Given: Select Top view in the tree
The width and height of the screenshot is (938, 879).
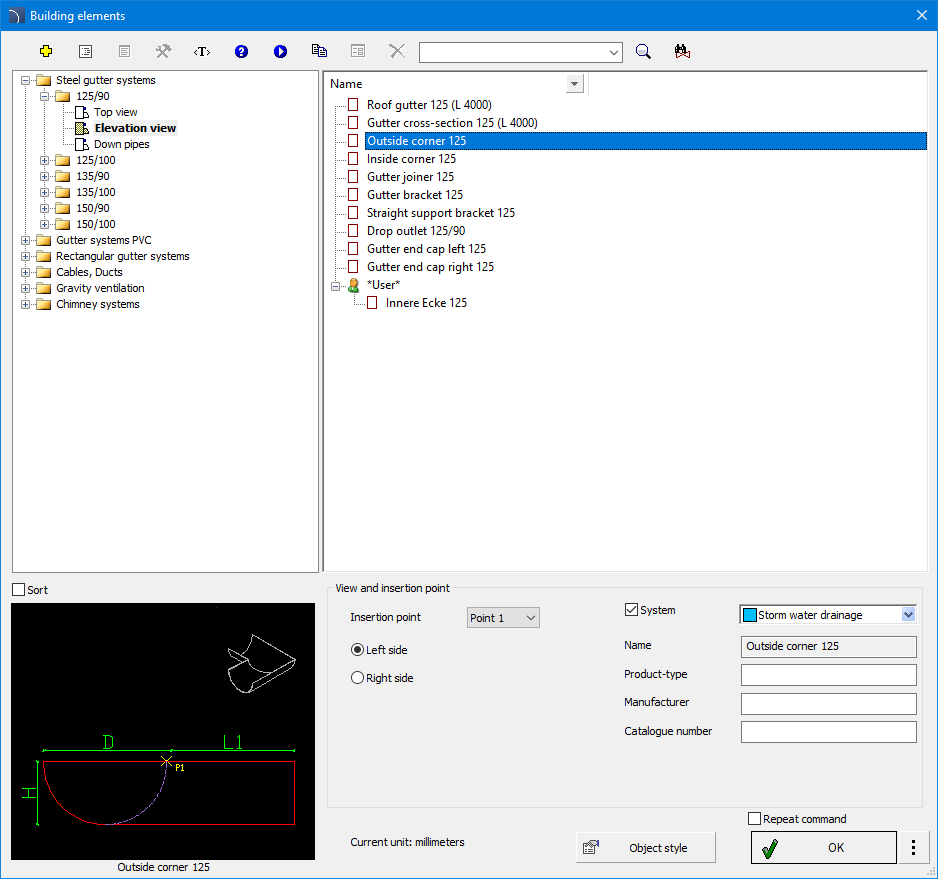Looking at the screenshot, I should [x=115, y=112].
